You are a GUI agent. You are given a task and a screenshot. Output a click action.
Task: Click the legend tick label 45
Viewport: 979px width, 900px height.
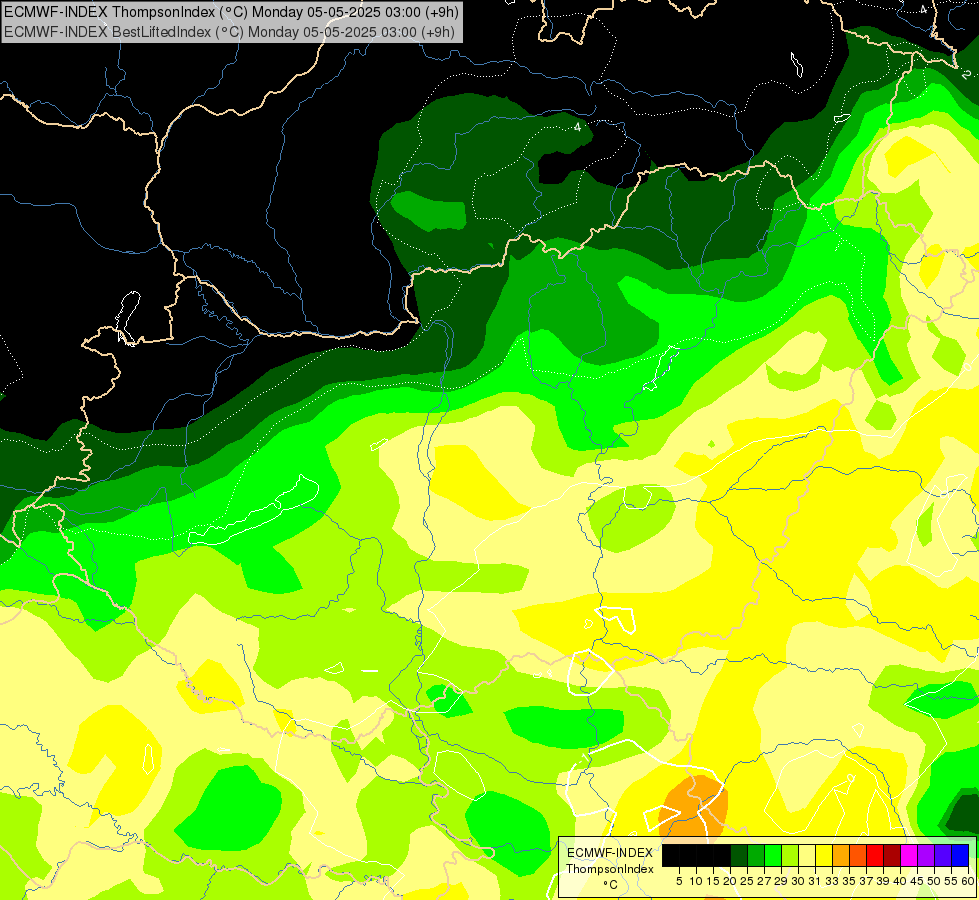point(917,881)
